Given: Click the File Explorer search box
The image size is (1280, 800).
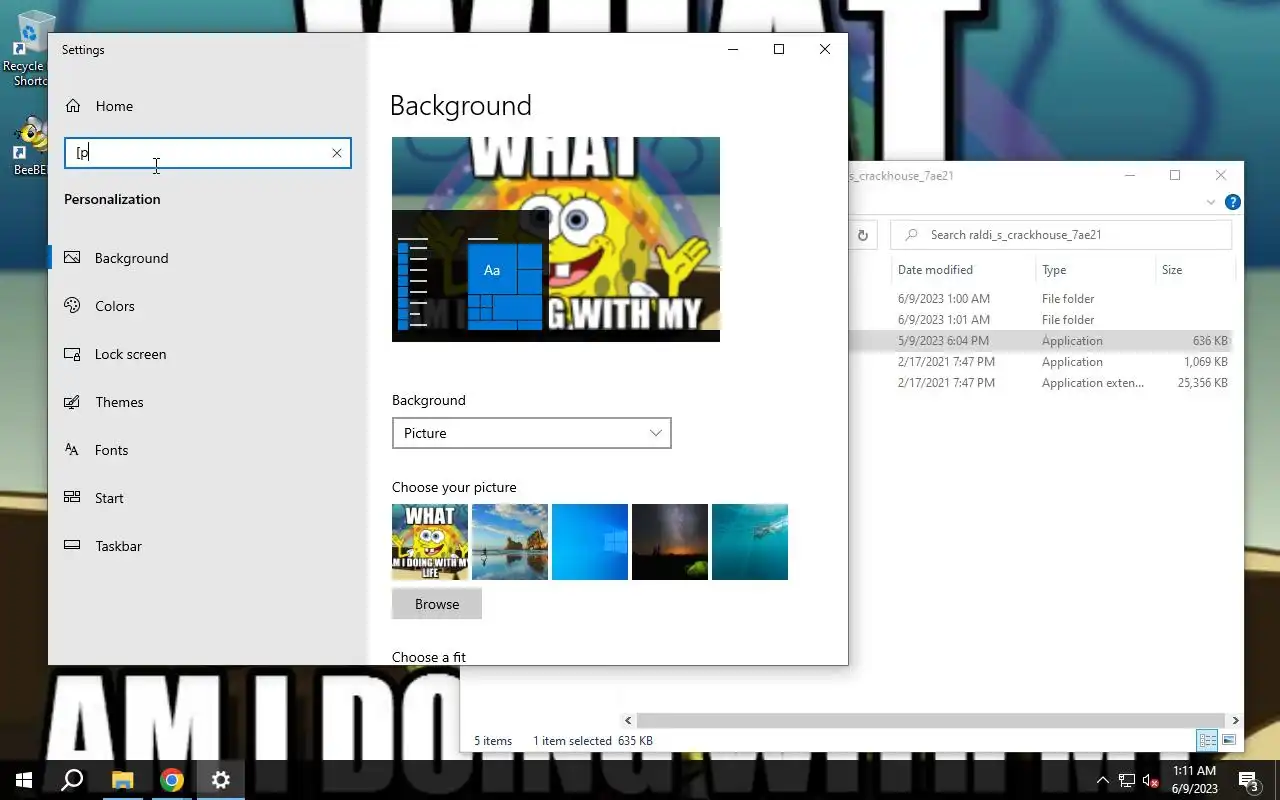Looking at the screenshot, I should tap(1061, 235).
